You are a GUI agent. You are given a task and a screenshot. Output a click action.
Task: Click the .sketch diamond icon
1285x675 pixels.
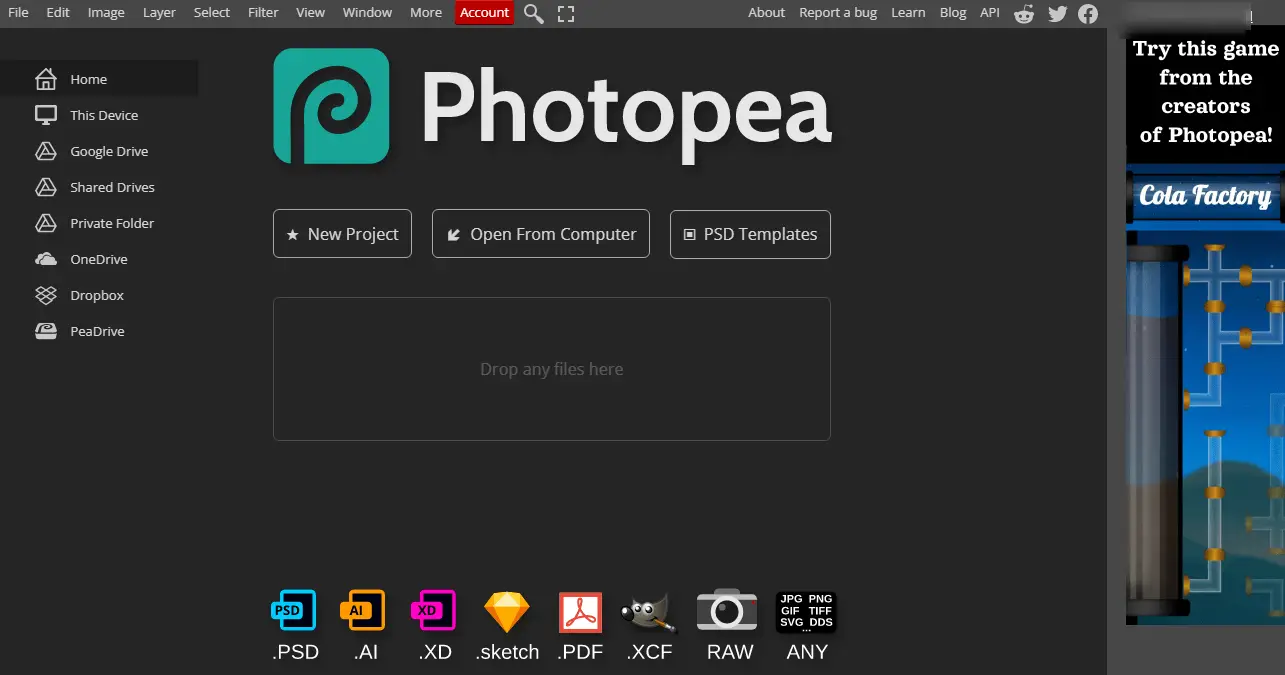[x=506, y=612]
